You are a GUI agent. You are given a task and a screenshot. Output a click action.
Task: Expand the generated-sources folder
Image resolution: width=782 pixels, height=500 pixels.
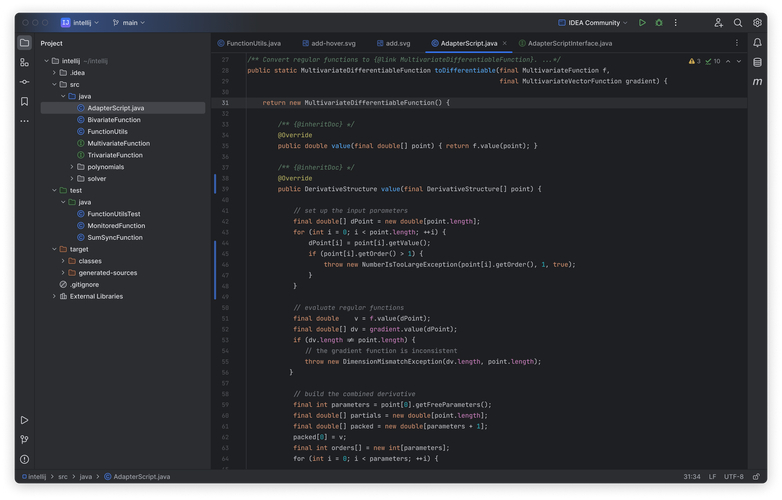[x=63, y=273]
